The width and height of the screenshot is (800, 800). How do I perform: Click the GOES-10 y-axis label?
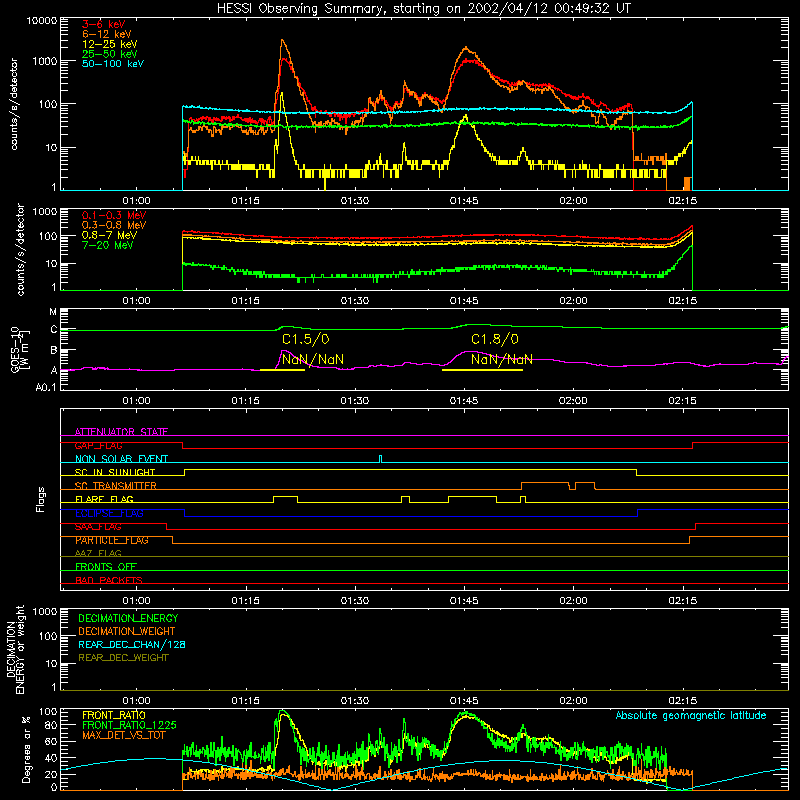click(20, 350)
